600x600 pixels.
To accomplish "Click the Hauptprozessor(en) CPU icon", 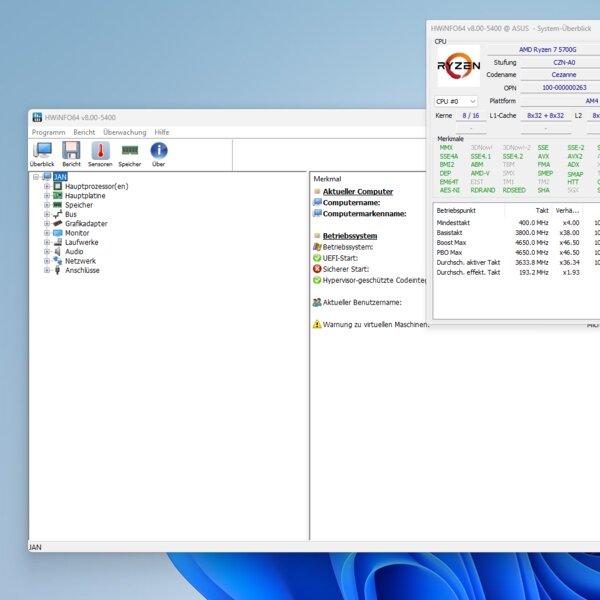I will click(57, 186).
